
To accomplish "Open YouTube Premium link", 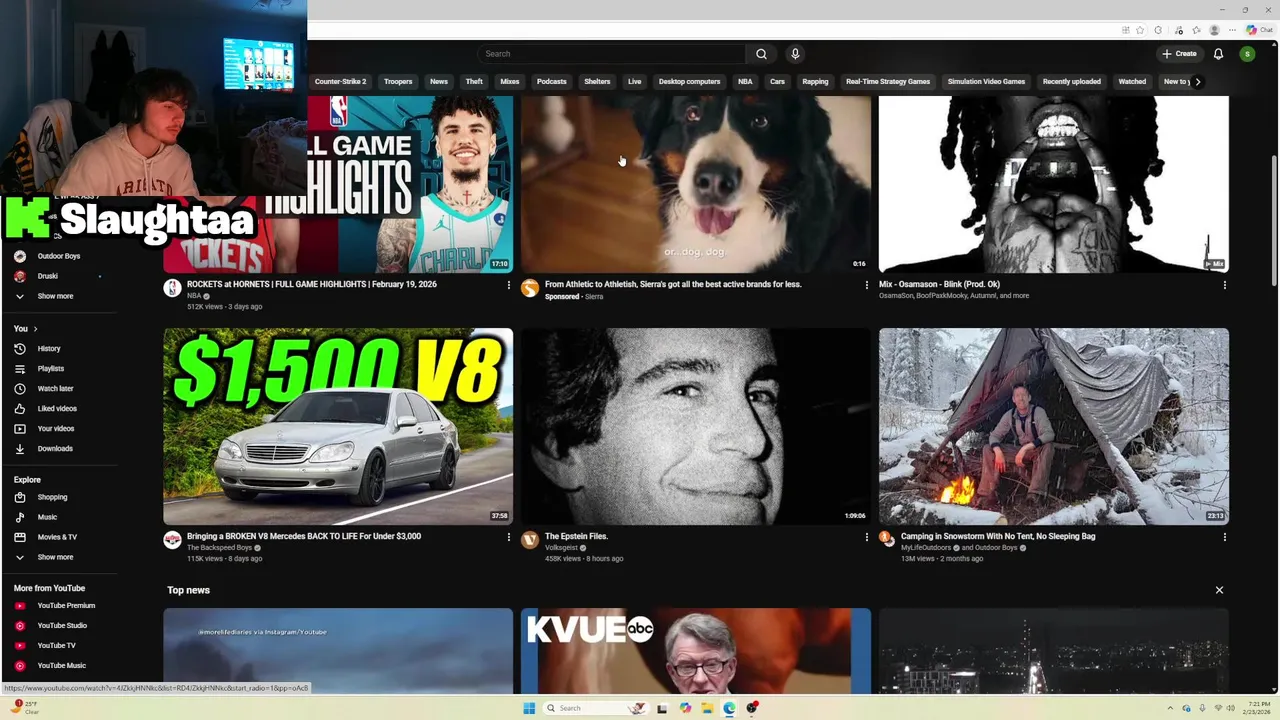I will [x=66, y=606].
